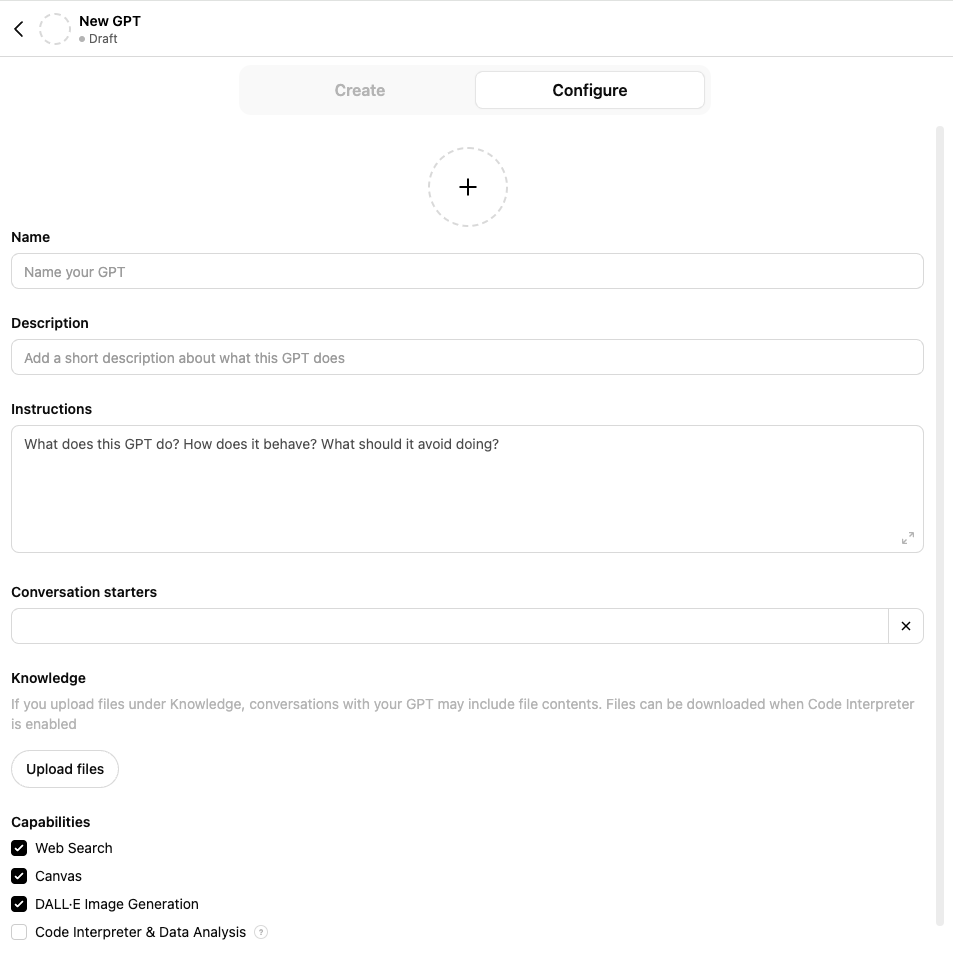Toggle off DALL·E Image Generation
Screen dimensions: 953x964
click(x=18, y=903)
